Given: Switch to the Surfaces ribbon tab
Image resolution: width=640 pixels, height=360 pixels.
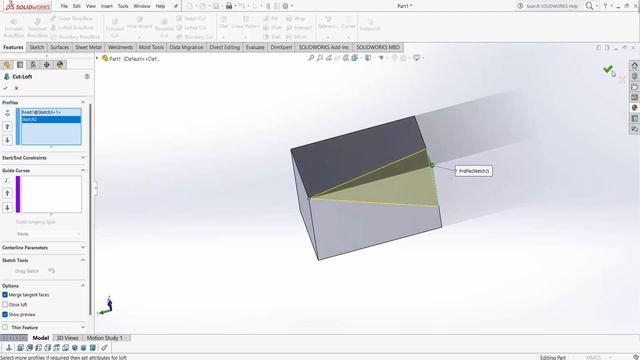Looking at the screenshot, I should pos(60,47).
